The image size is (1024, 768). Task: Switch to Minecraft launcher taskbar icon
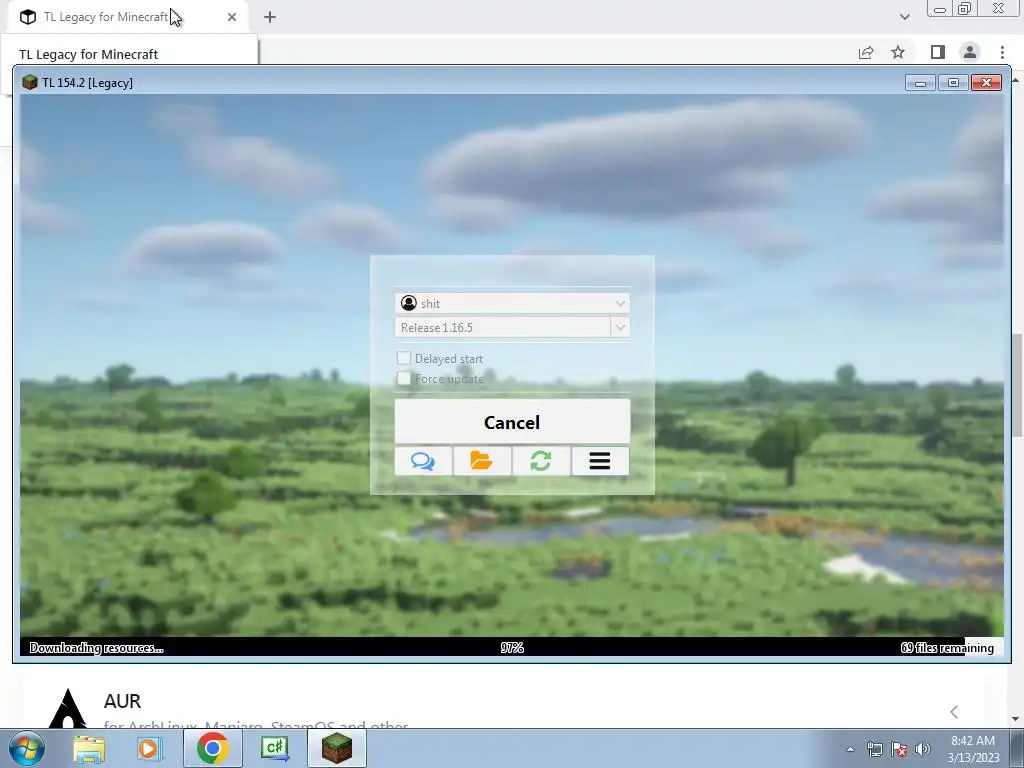pos(336,748)
